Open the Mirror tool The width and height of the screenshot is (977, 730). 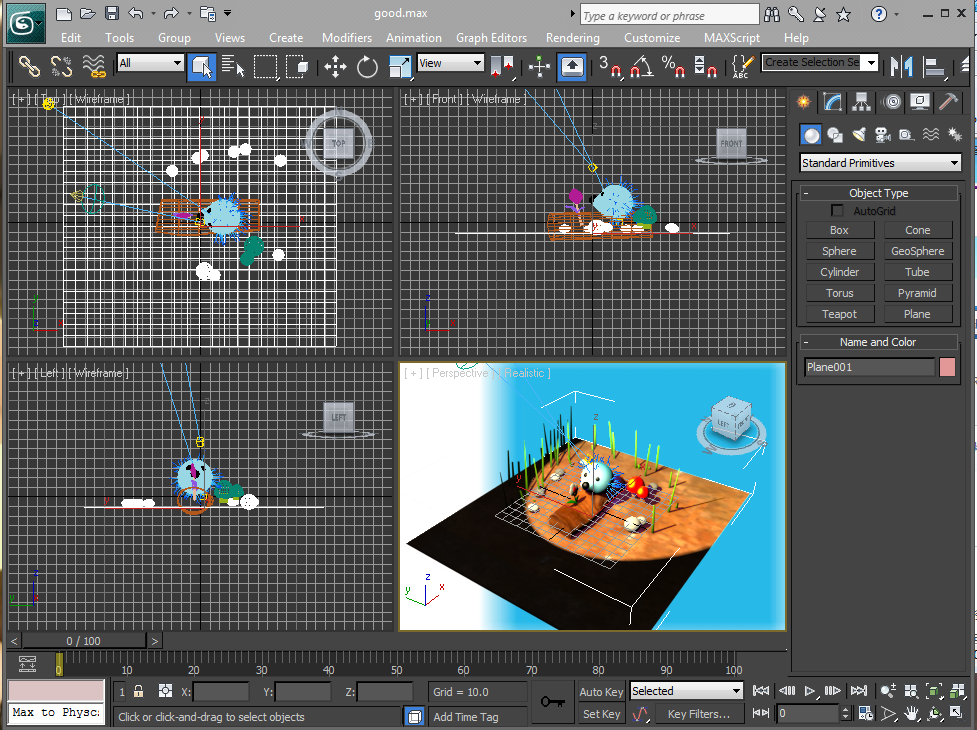click(902, 66)
